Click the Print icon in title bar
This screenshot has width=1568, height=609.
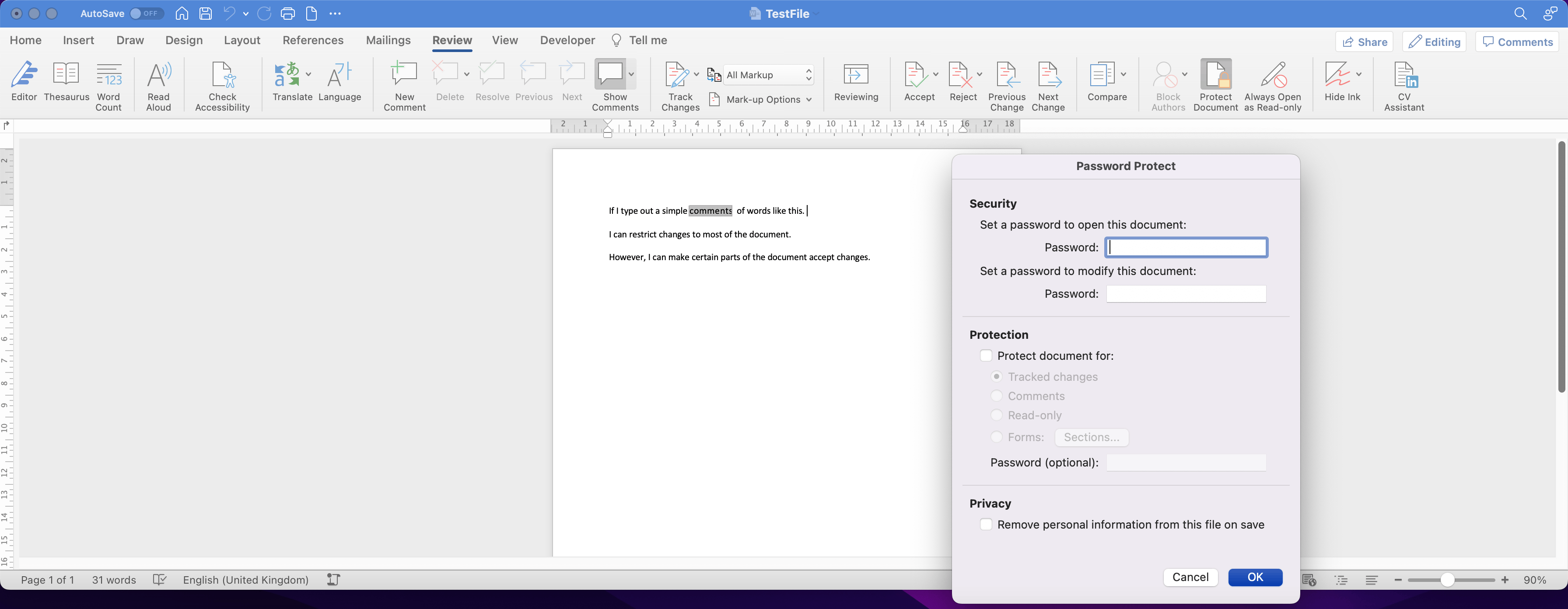(x=288, y=14)
